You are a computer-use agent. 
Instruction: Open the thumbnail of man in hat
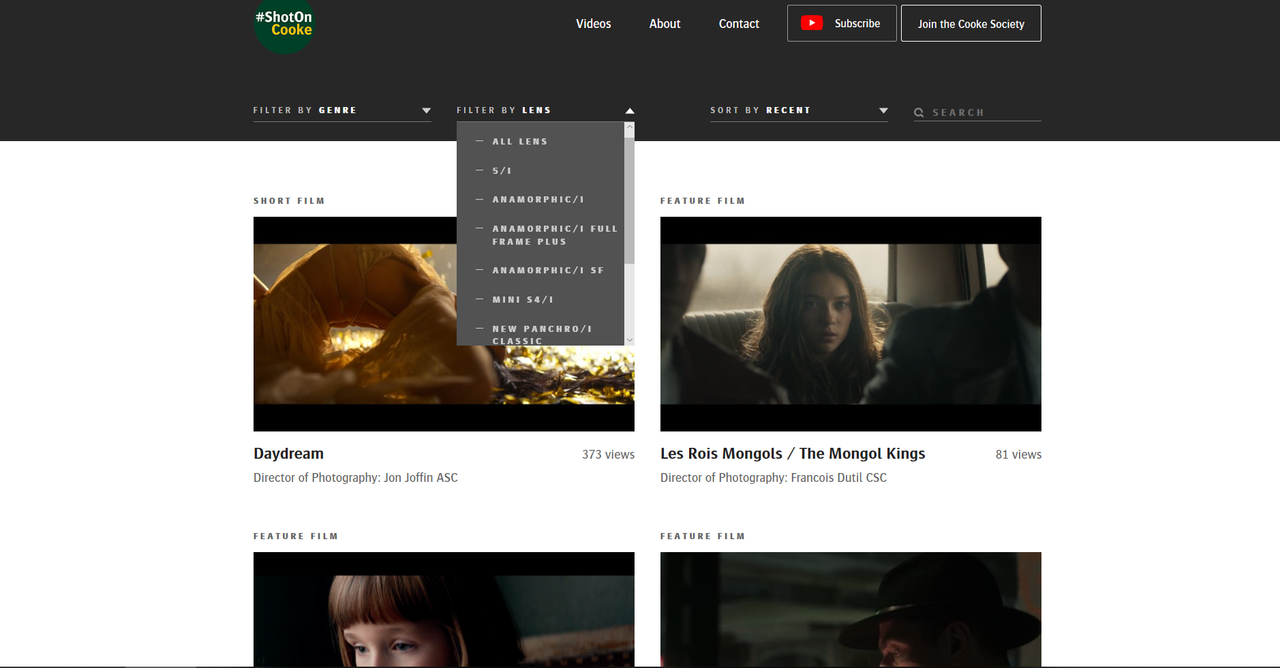(850, 610)
